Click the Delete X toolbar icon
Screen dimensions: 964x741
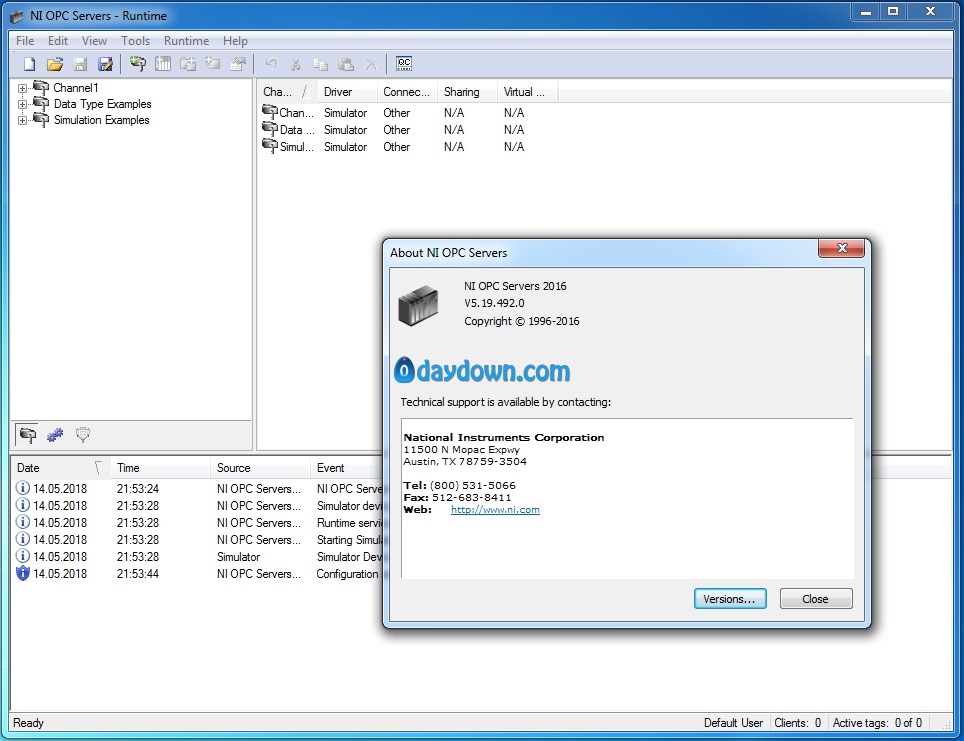(370, 64)
